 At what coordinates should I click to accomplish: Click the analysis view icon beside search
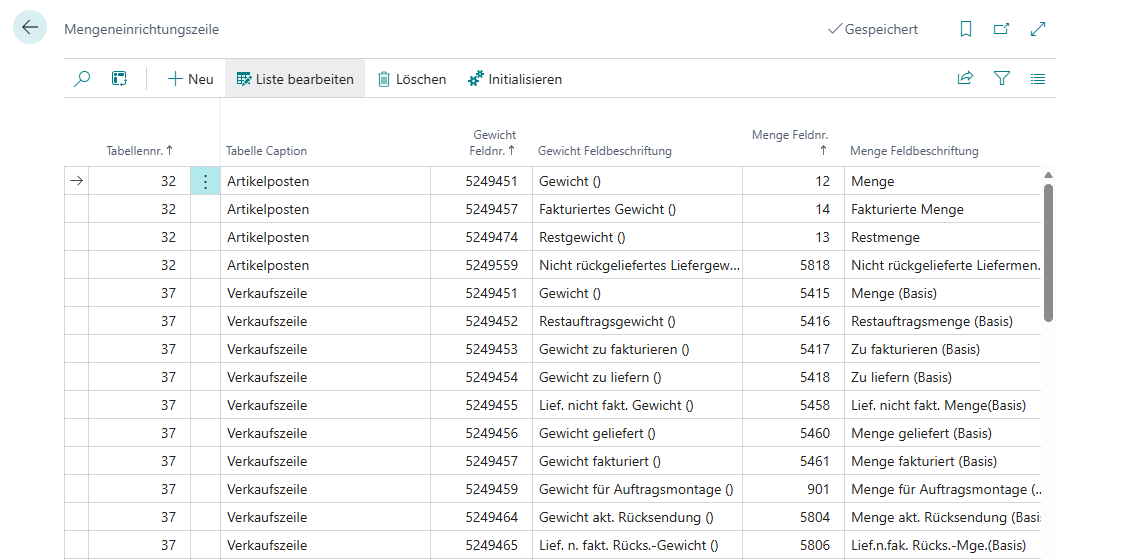point(119,79)
